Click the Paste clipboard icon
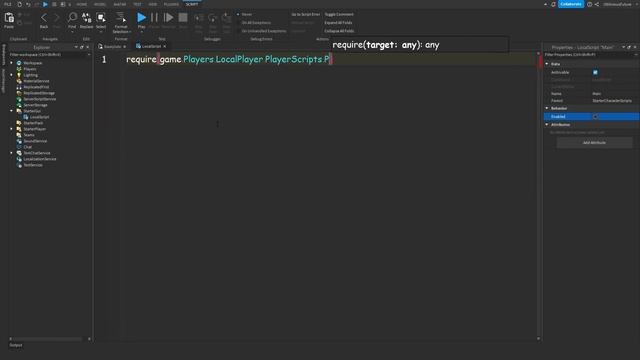Image resolution: width=640 pixels, height=360 pixels. 9,18
